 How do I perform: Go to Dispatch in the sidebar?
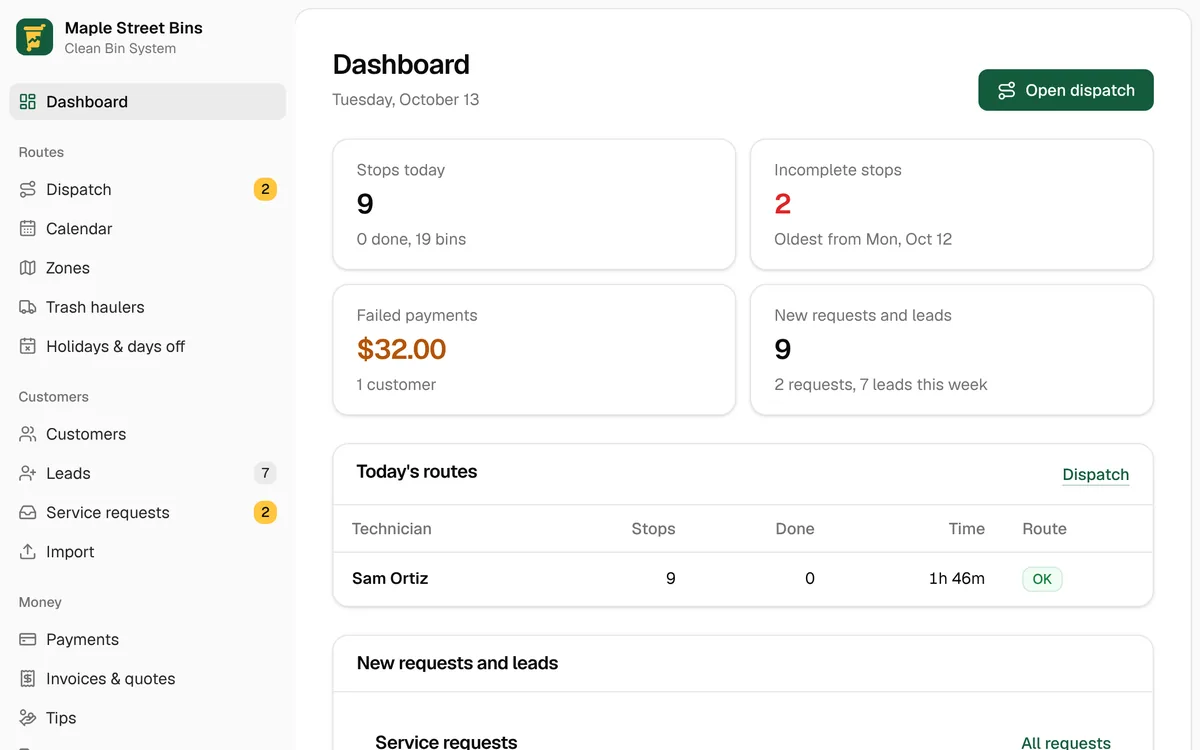148,190
